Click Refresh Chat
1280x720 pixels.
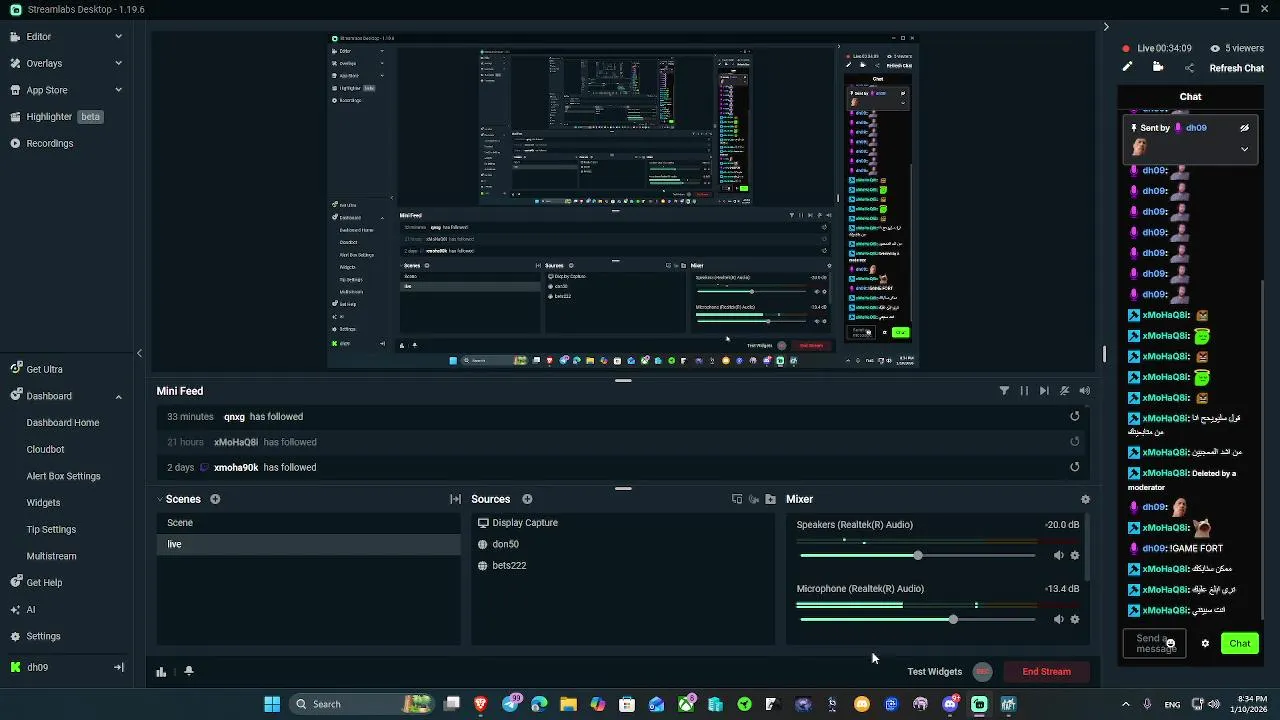point(1237,68)
